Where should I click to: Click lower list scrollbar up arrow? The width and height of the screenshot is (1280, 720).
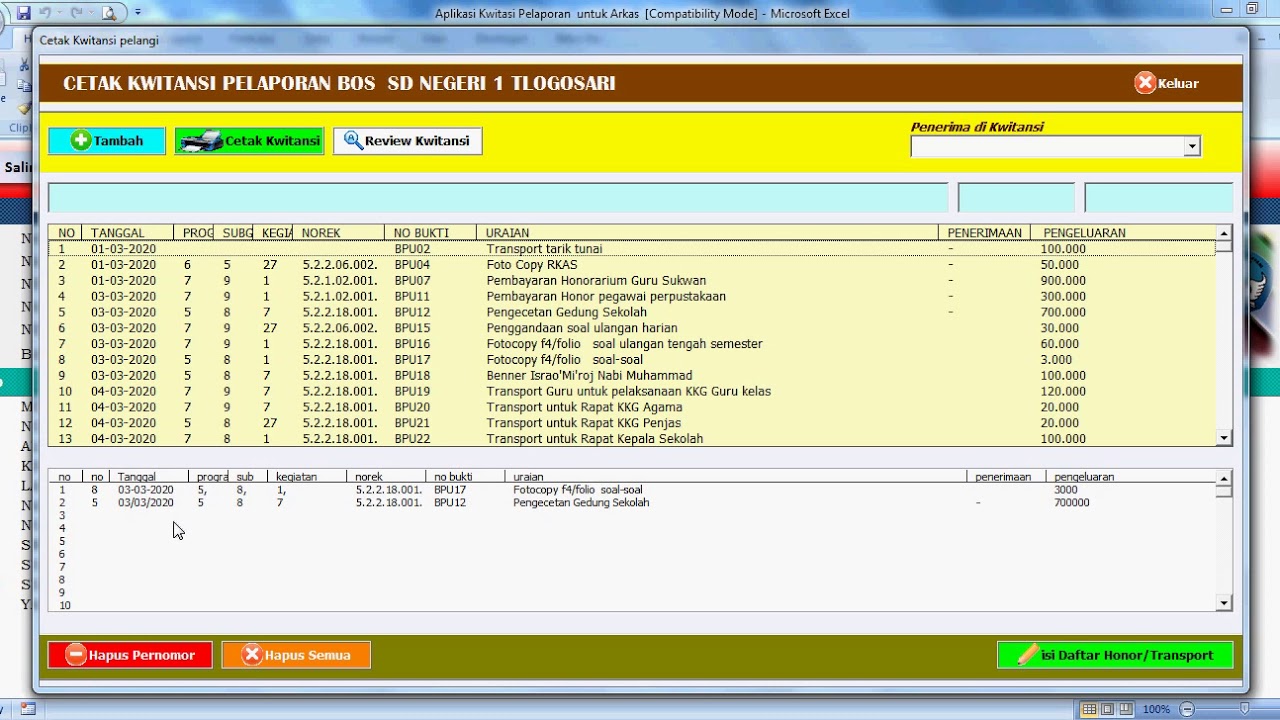coord(1224,478)
